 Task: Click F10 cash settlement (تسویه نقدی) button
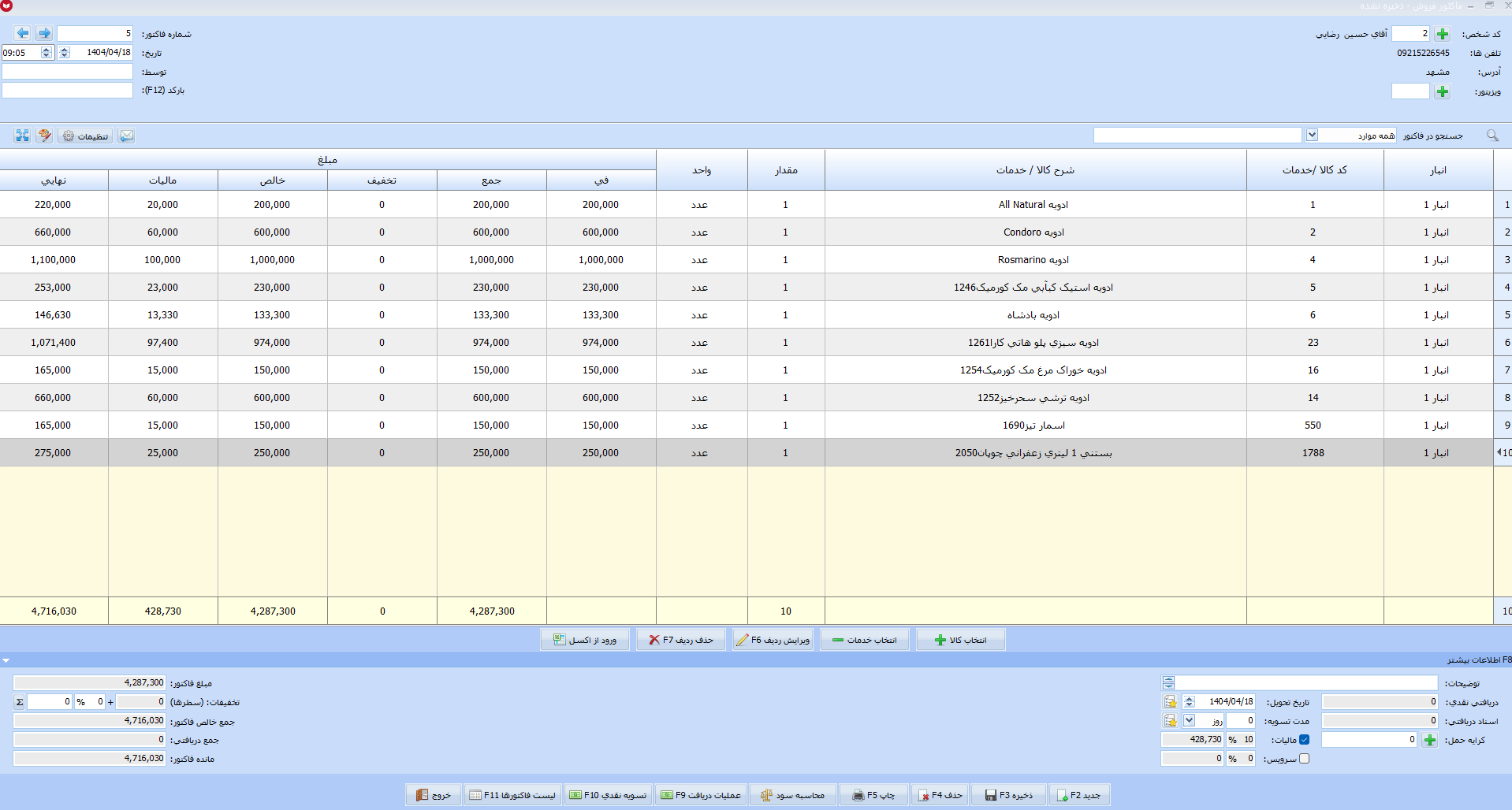click(609, 795)
